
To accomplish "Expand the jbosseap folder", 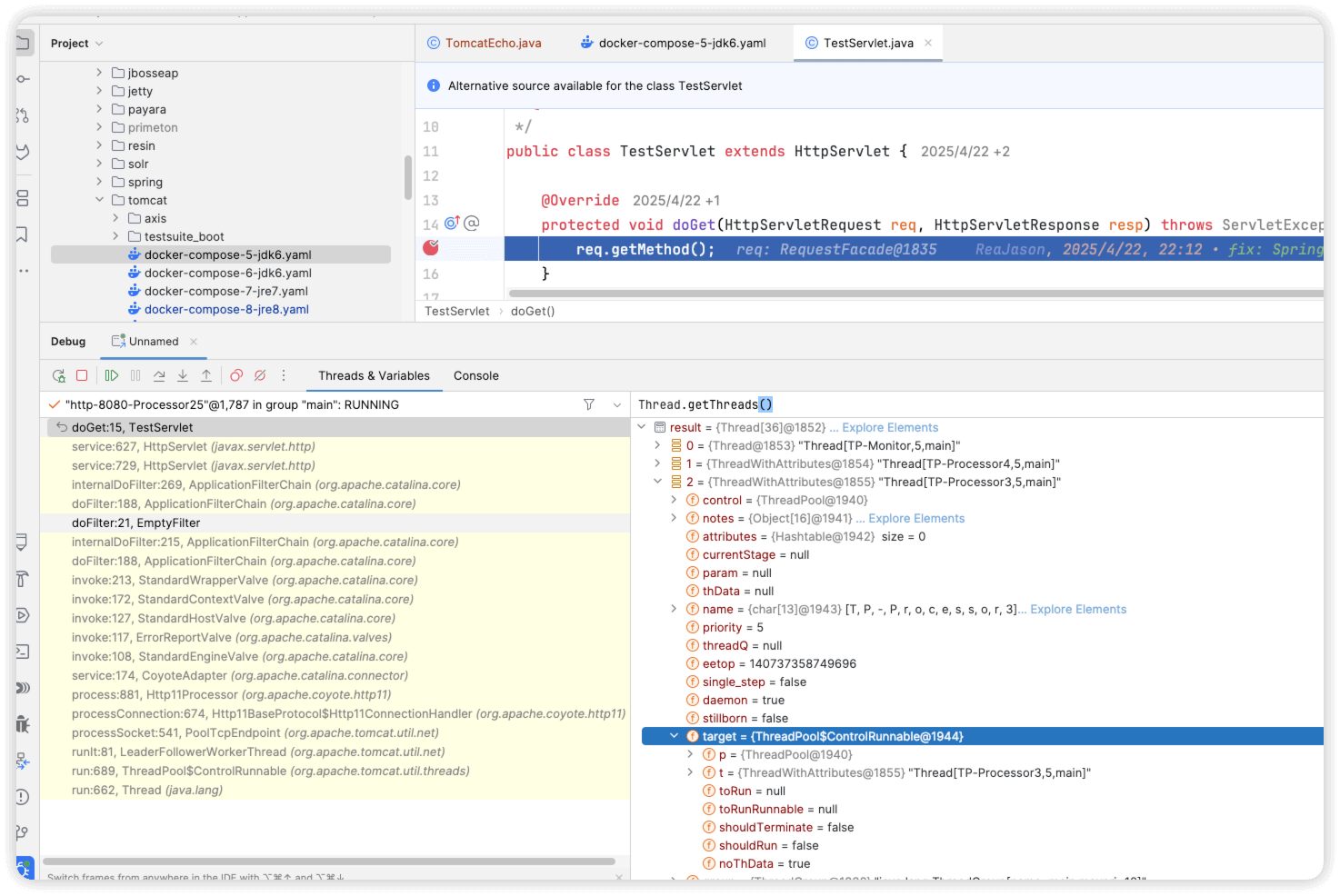I will click(99, 73).
